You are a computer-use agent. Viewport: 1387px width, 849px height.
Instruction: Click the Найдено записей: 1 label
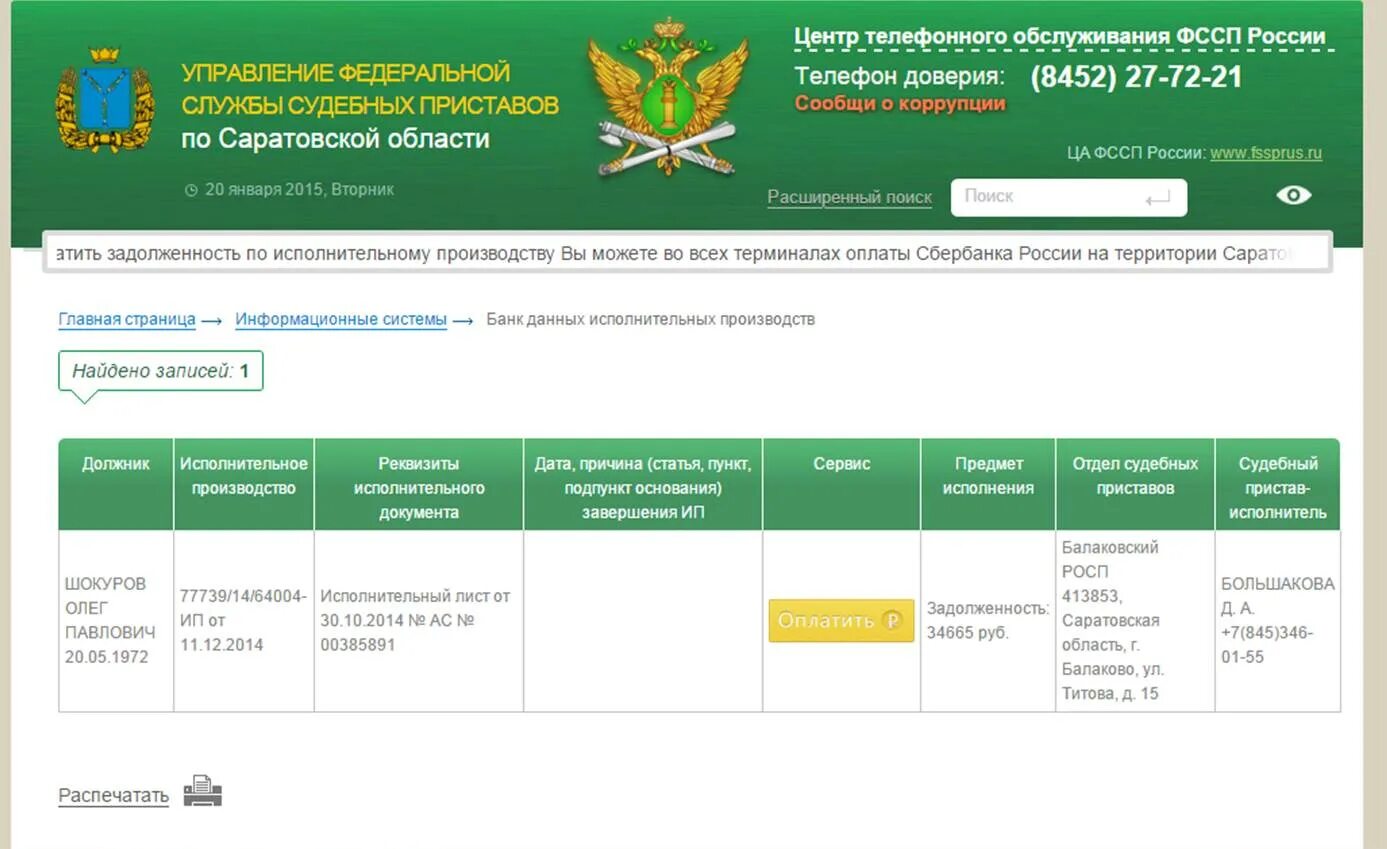pyautogui.click(x=161, y=371)
